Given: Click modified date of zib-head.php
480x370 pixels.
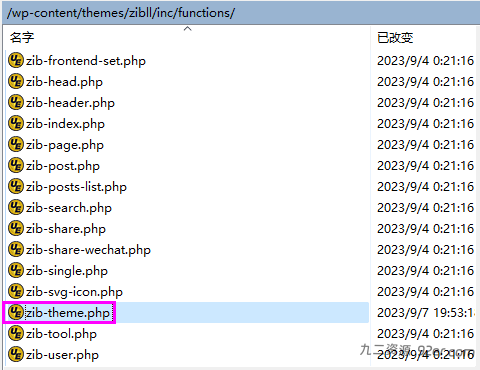Looking at the screenshot, I should 425,82.
